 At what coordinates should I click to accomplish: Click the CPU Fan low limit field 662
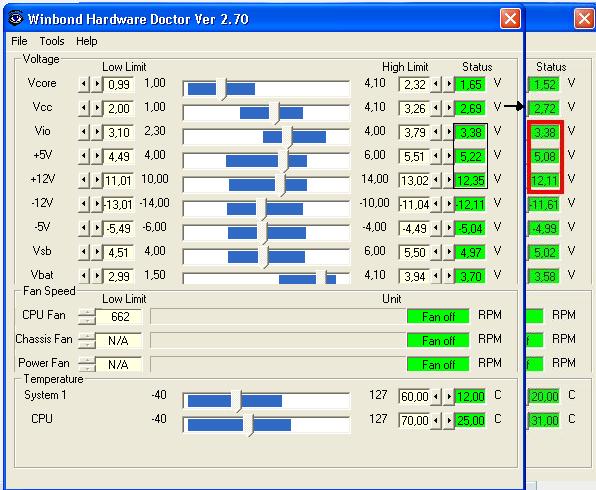pyautogui.click(x=119, y=316)
